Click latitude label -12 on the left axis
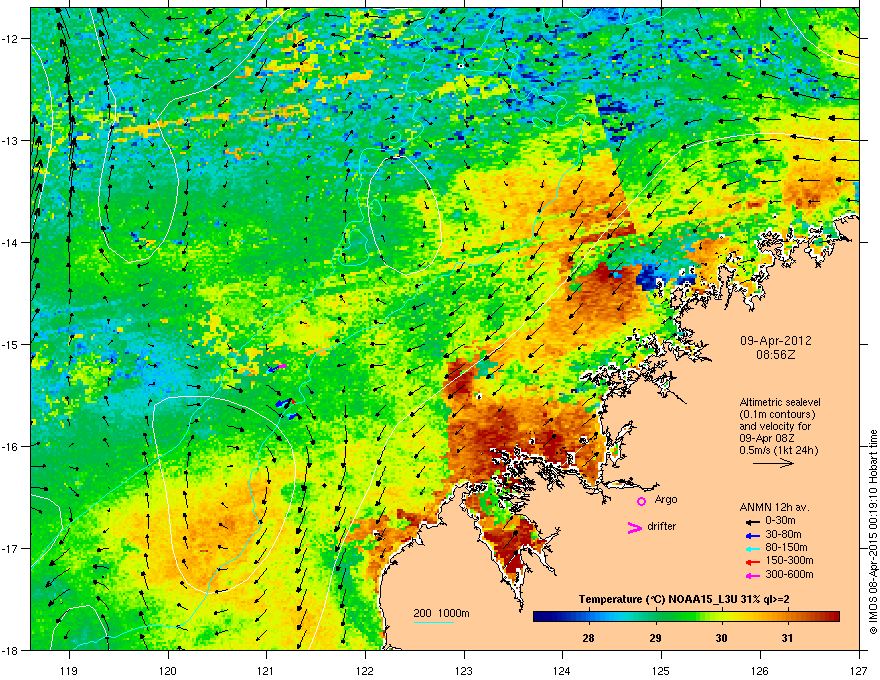The image size is (880, 680). 11,38
